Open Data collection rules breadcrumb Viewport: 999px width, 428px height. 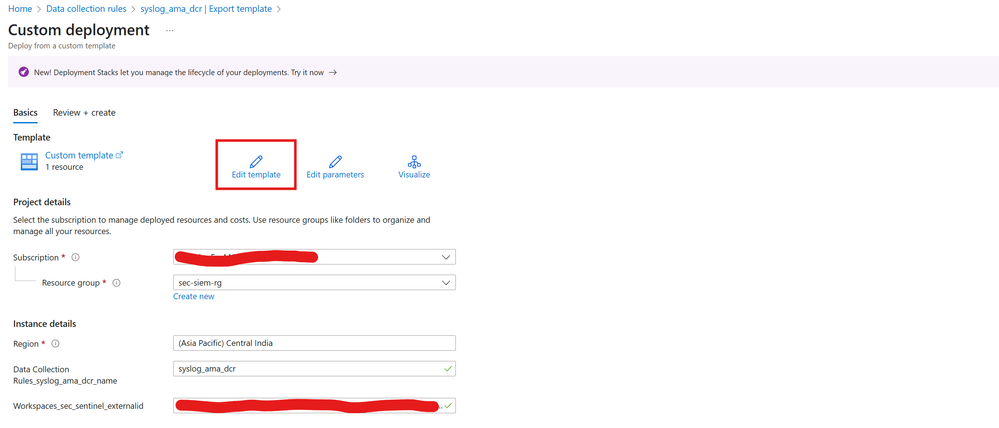tap(86, 9)
